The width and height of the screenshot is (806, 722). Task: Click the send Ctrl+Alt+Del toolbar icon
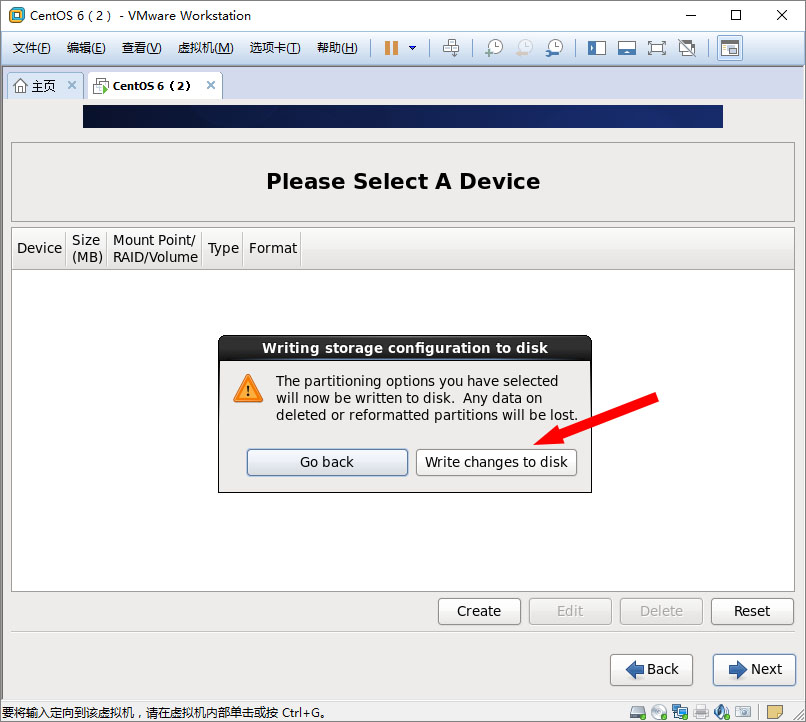click(451, 48)
